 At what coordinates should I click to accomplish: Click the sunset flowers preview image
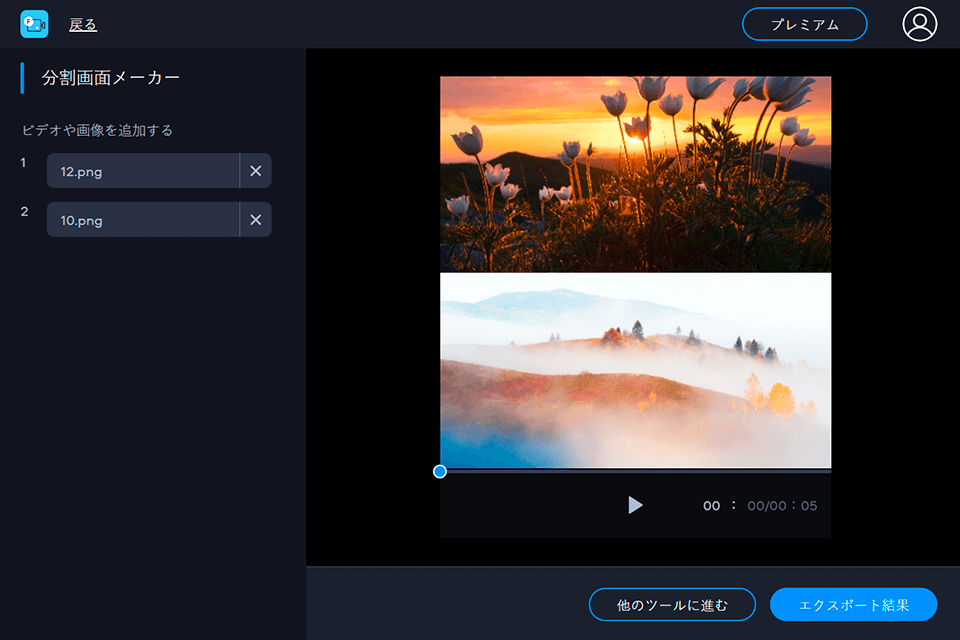[635, 173]
